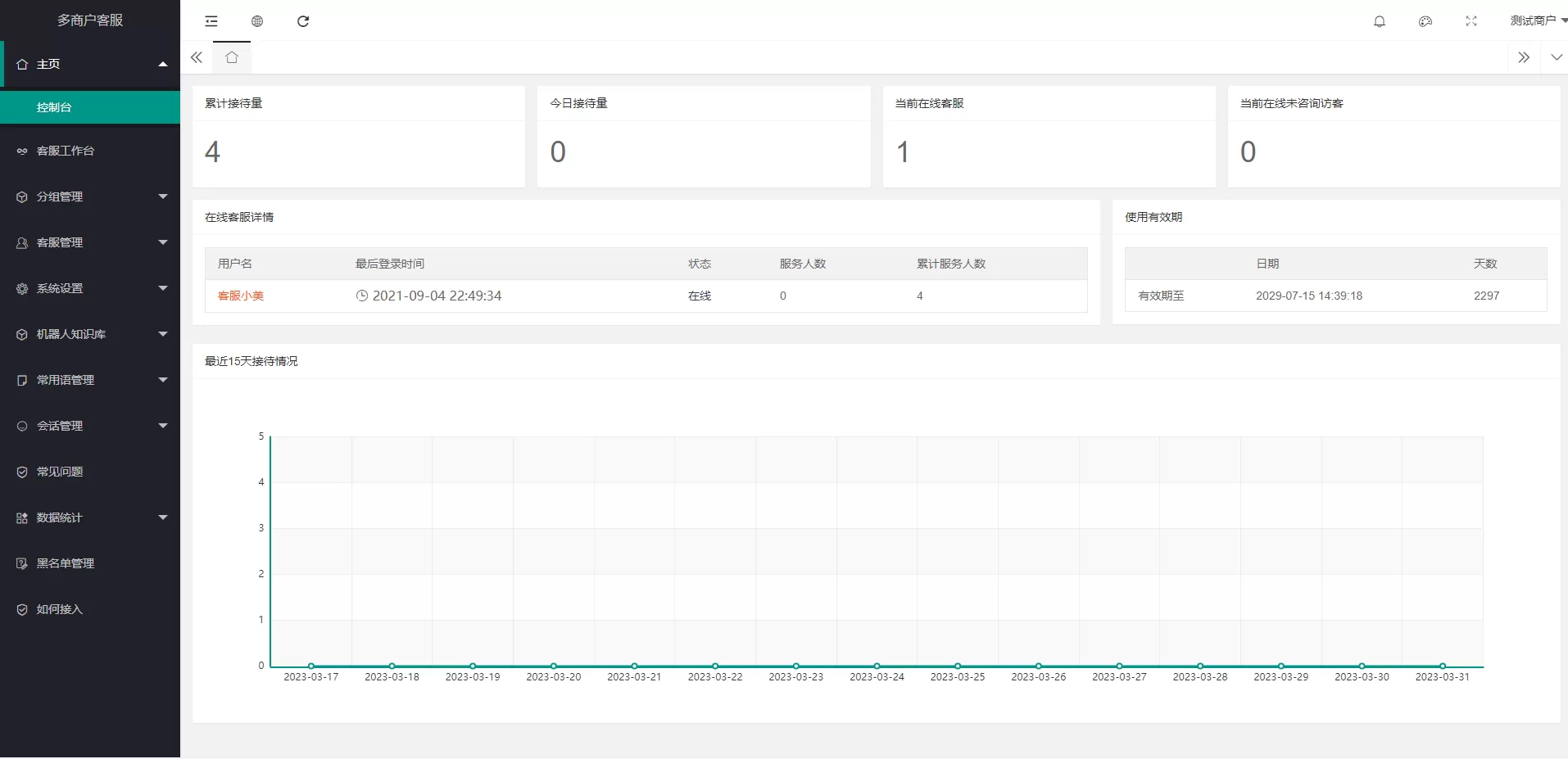Screen dimensions: 1568x759
Task: Expand the 数据统计 sidebar menu
Action: (90, 517)
